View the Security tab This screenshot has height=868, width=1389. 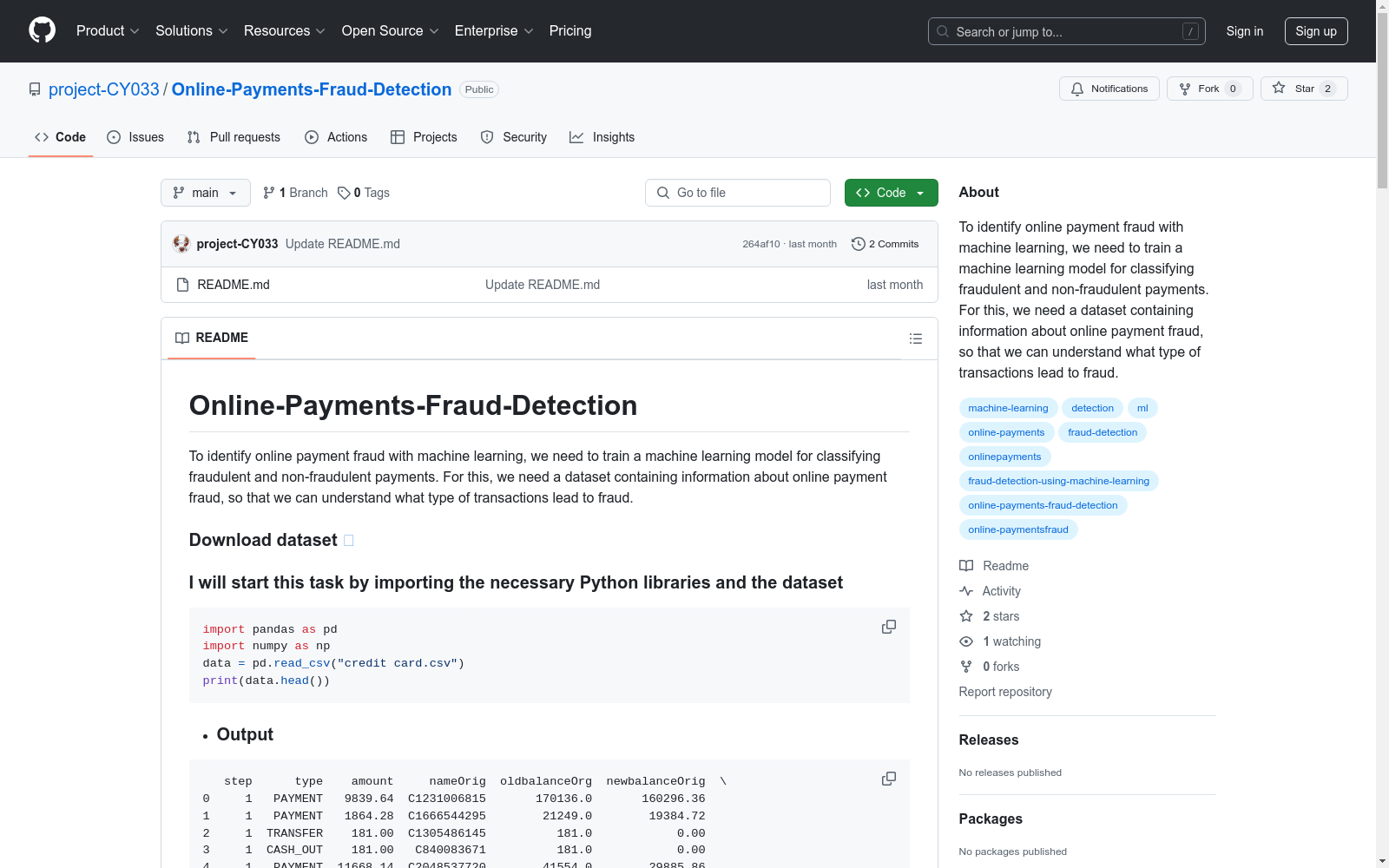514,137
